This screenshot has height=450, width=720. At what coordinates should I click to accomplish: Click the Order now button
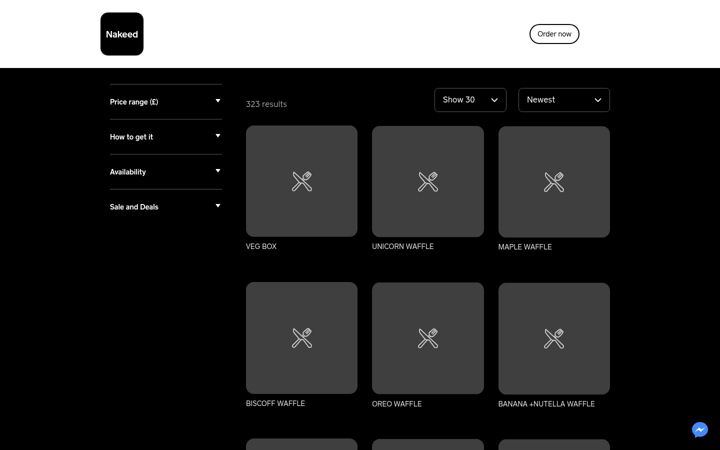click(x=554, y=34)
